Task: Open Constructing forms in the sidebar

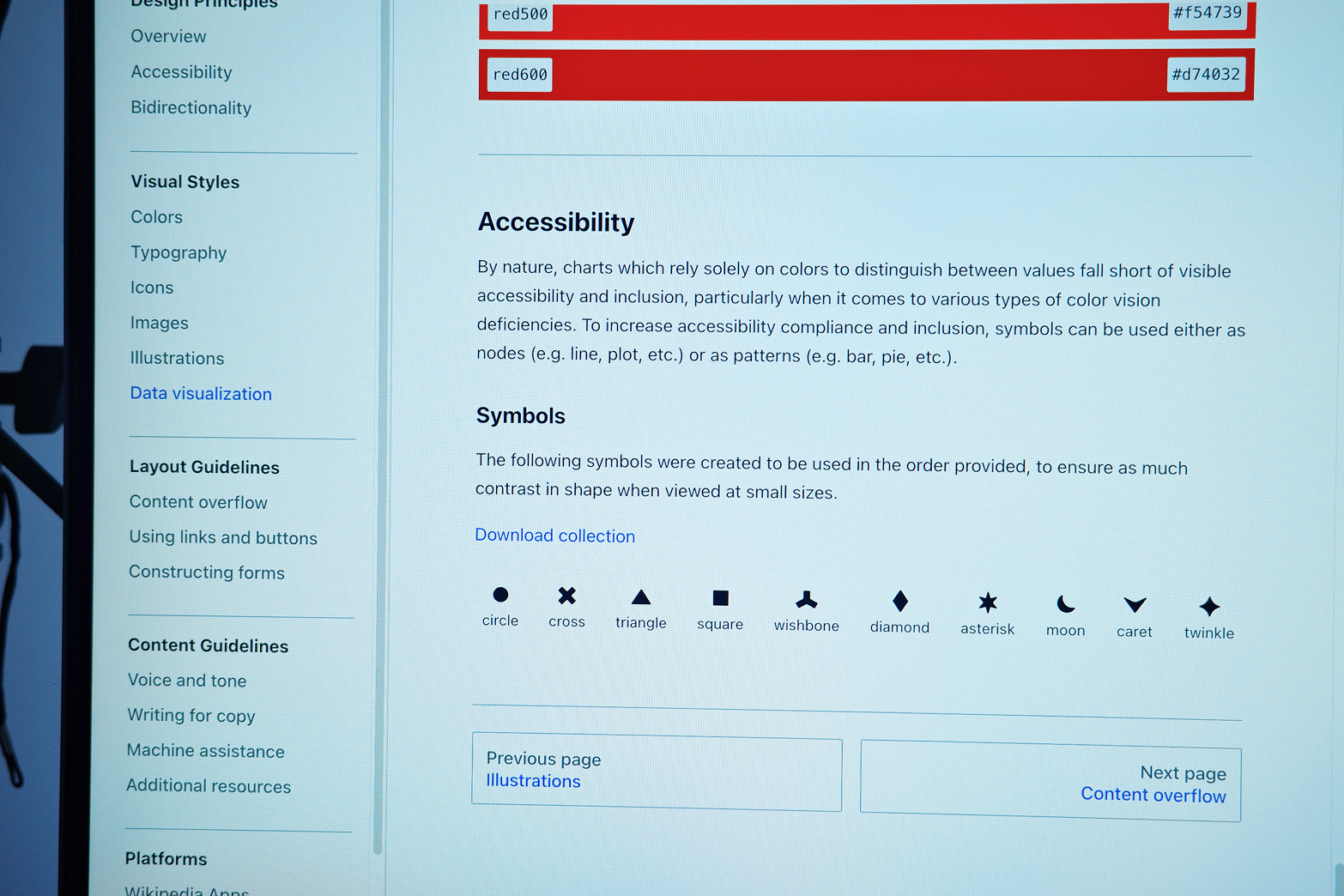Action: coord(207,572)
